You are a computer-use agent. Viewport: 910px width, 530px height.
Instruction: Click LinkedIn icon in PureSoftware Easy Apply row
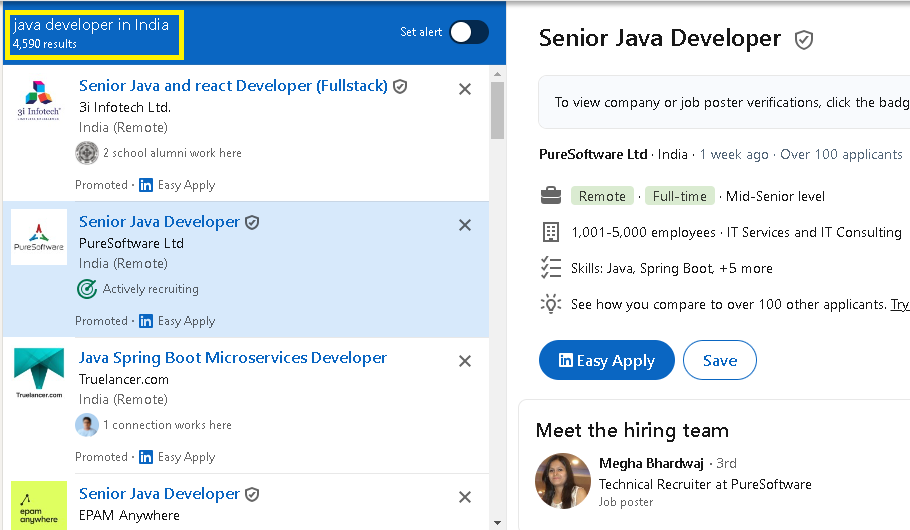pos(146,321)
